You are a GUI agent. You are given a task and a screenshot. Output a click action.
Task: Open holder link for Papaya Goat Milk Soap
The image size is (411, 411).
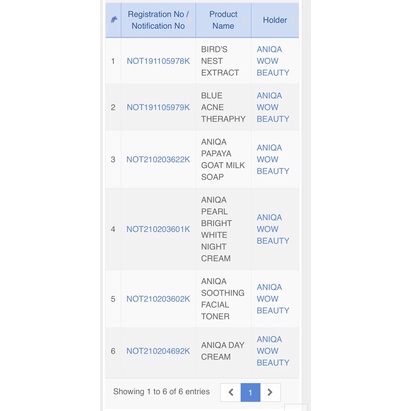click(x=273, y=159)
